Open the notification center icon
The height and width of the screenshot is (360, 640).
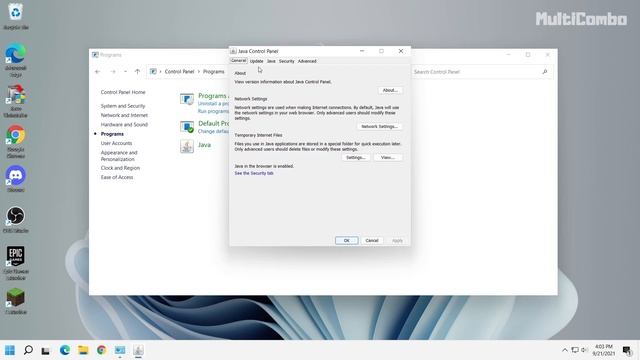tap(627, 350)
